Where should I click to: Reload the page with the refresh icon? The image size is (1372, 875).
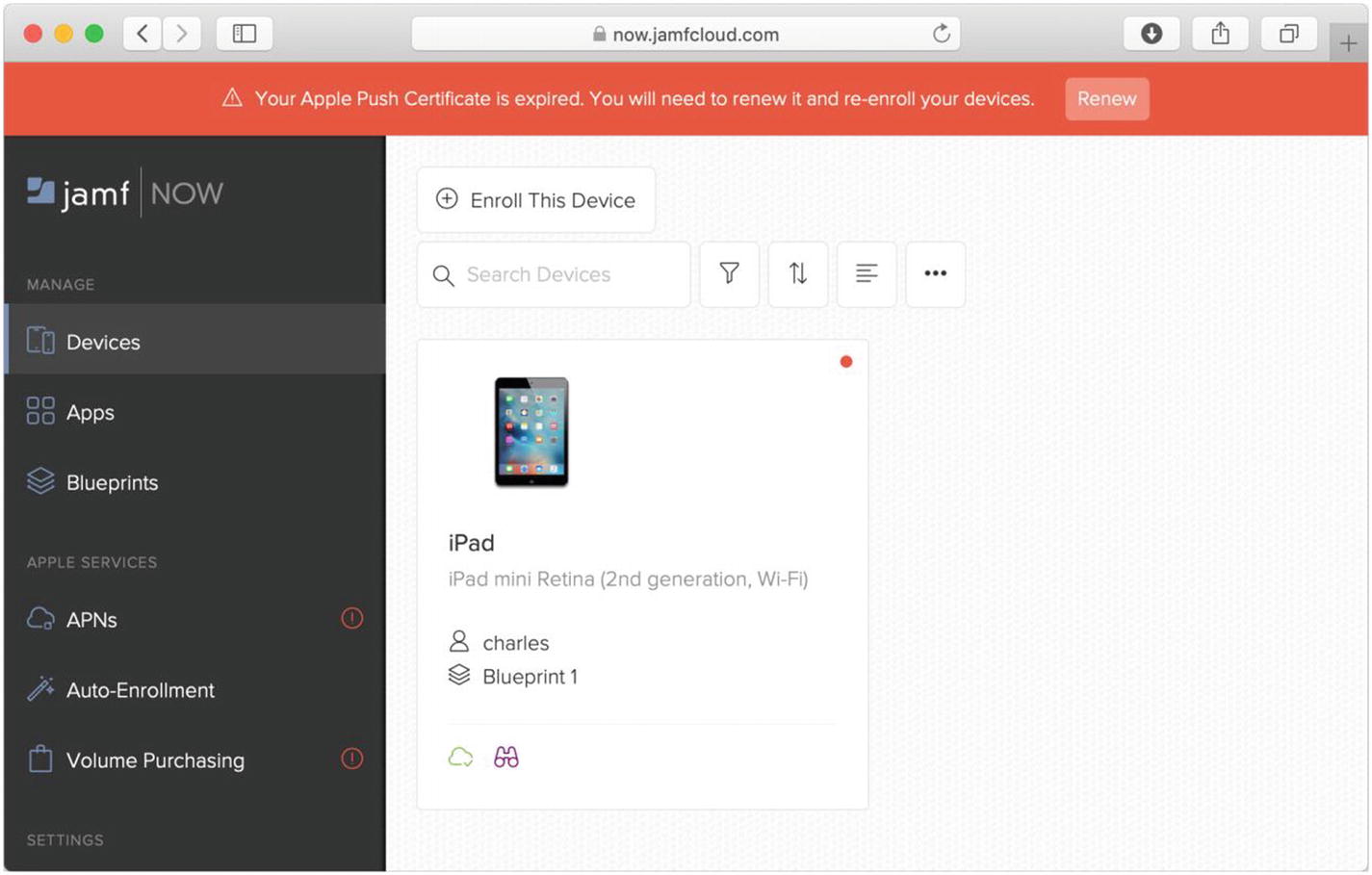point(942,34)
